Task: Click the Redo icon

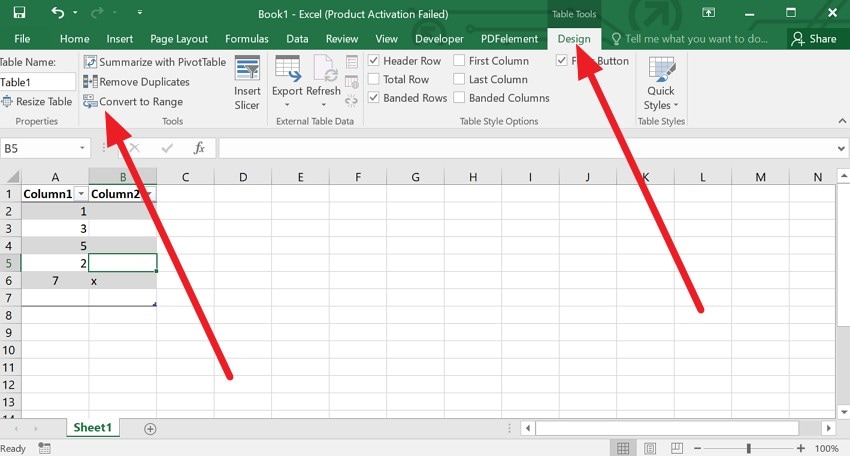Action: (x=97, y=12)
